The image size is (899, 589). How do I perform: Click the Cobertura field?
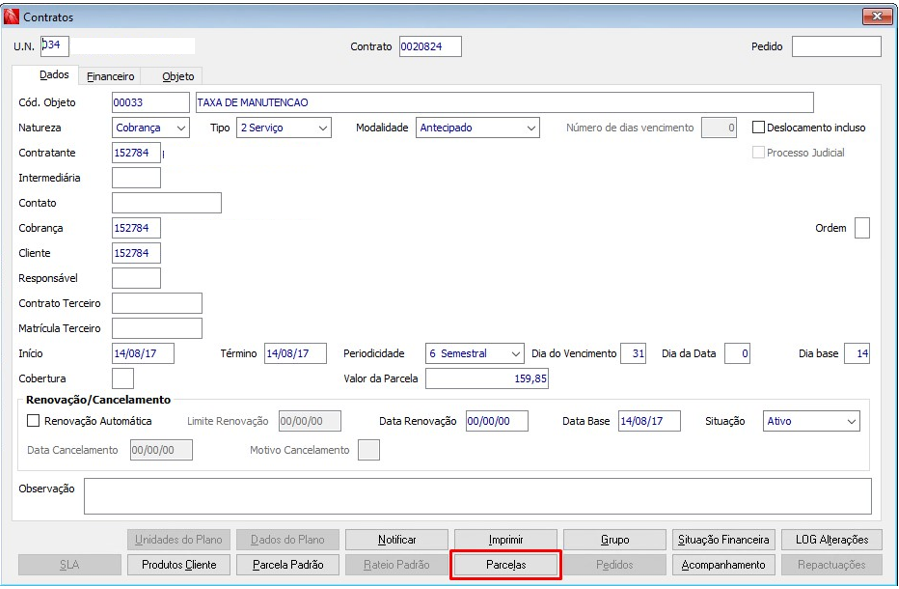123,379
